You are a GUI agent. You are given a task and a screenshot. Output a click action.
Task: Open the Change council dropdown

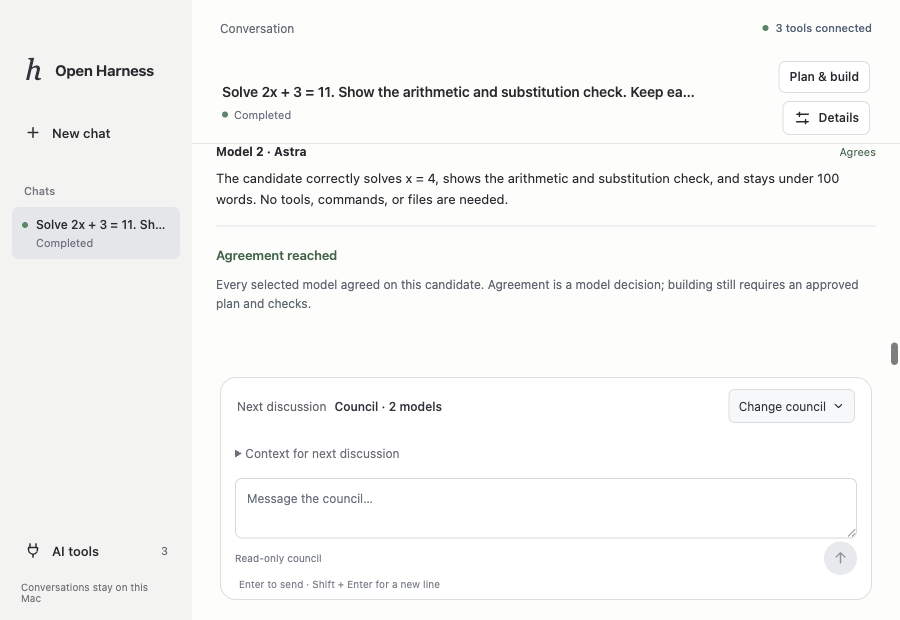(791, 406)
